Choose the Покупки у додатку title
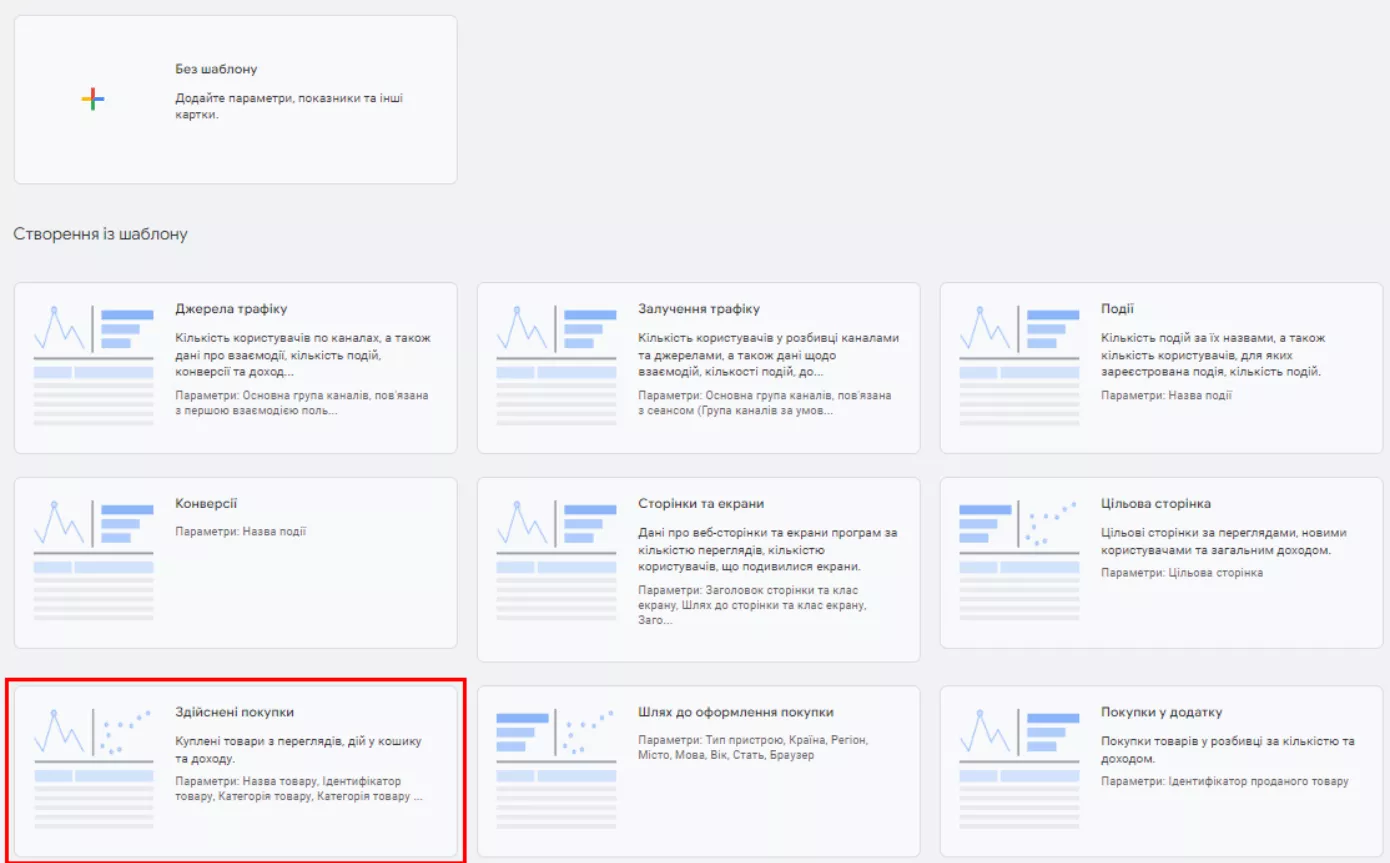This screenshot has height=863, width=1390. (x=1161, y=712)
